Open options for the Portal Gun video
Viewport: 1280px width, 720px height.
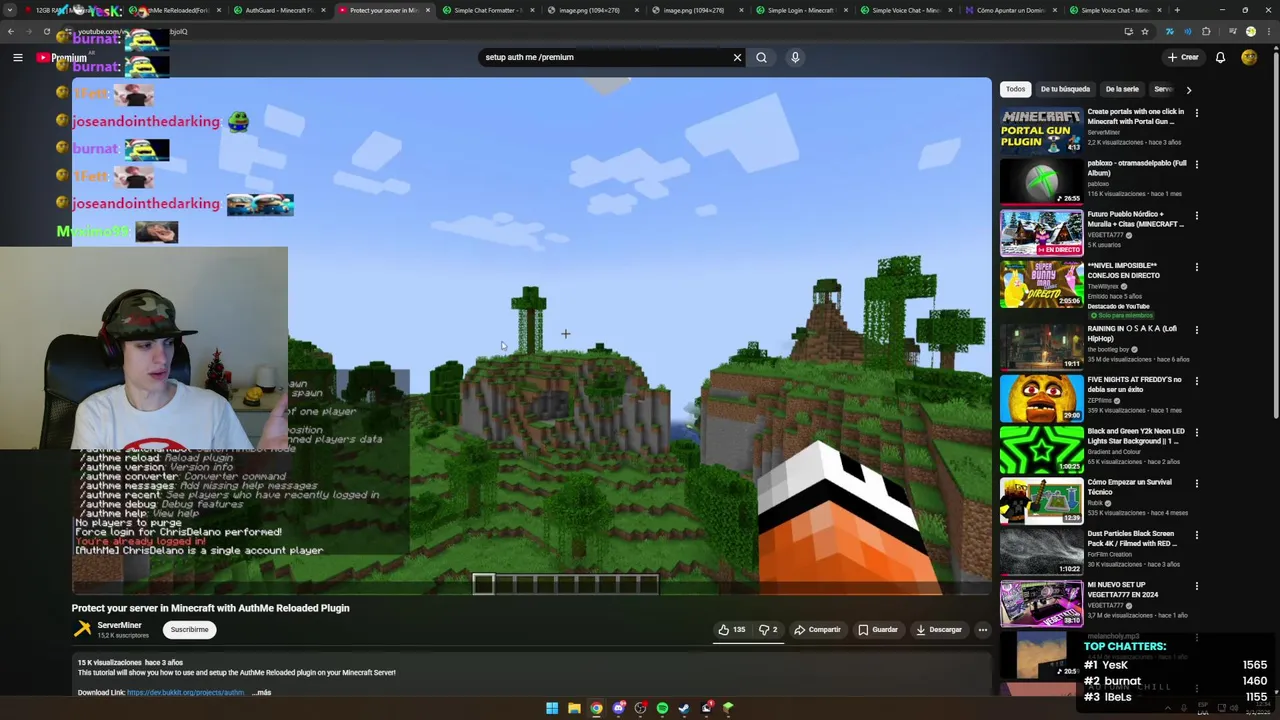coord(1196,113)
